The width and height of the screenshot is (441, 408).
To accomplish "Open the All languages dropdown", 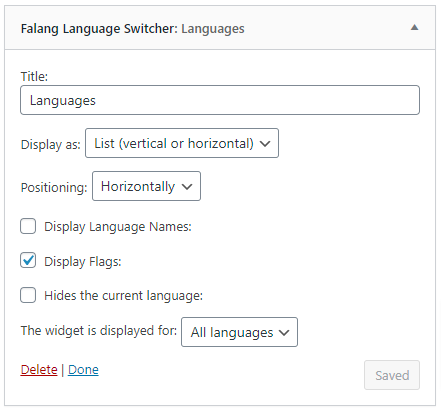I will (x=239, y=332).
